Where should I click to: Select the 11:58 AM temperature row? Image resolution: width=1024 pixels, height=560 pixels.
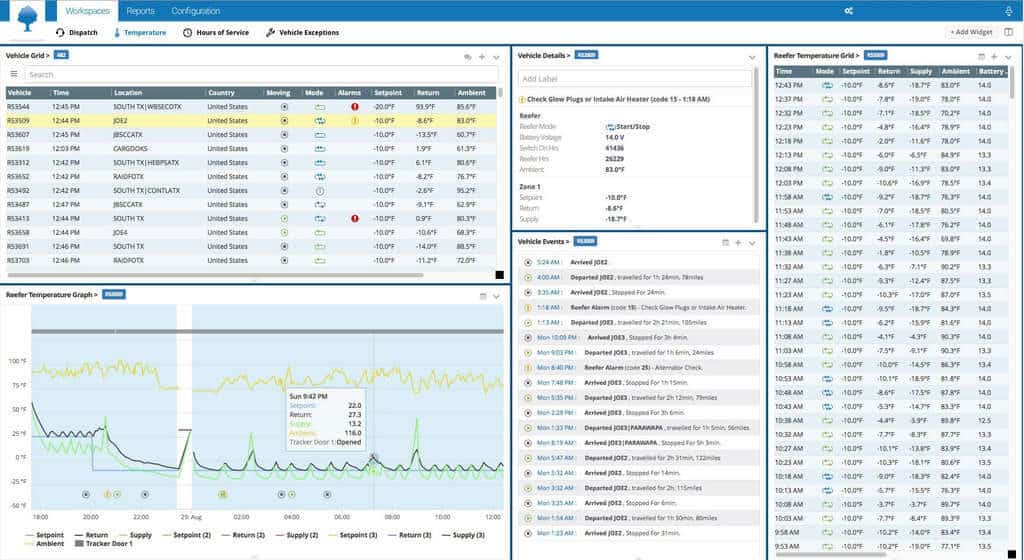click(891, 196)
